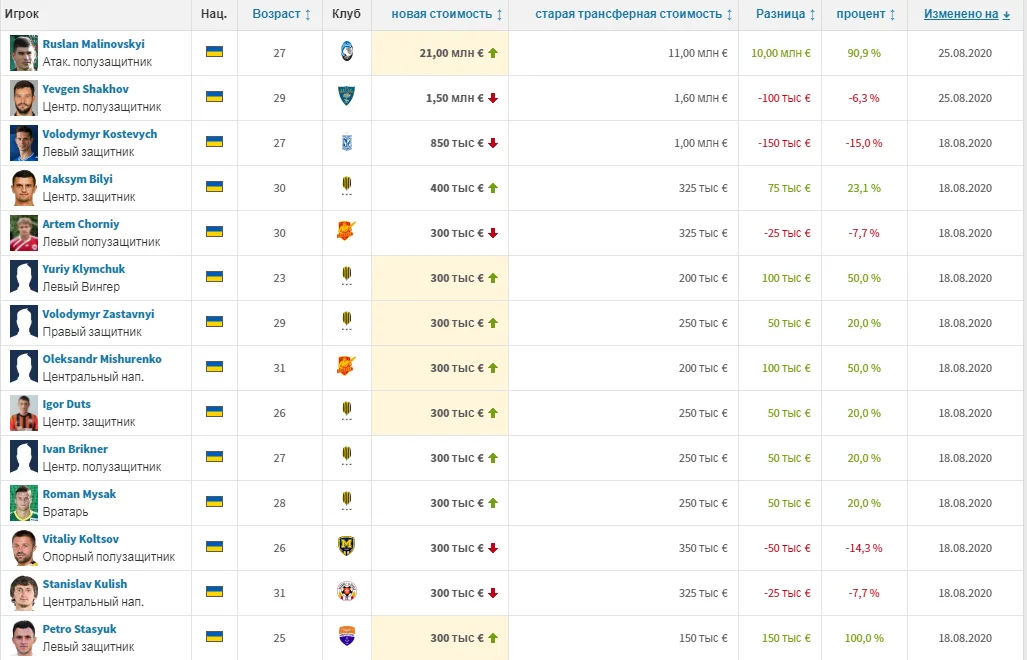Click the club crest in Petro Stasyuk's row

(x=346, y=637)
